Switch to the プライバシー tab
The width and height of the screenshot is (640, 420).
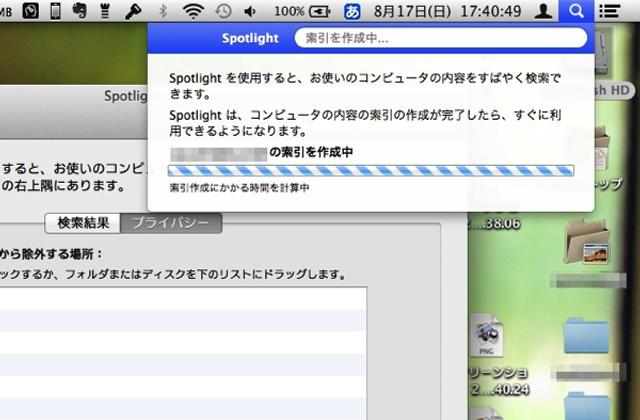(171, 223)
